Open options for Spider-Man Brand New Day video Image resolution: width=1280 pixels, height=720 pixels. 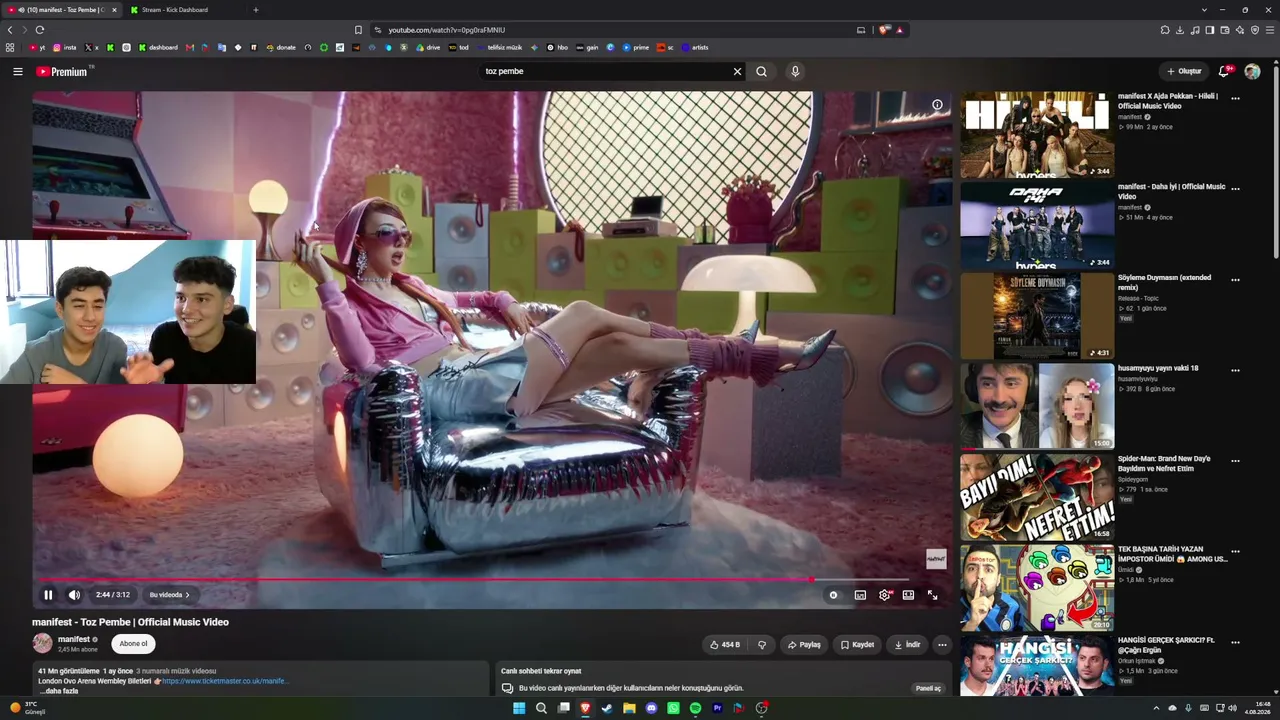pos(1235,461)
